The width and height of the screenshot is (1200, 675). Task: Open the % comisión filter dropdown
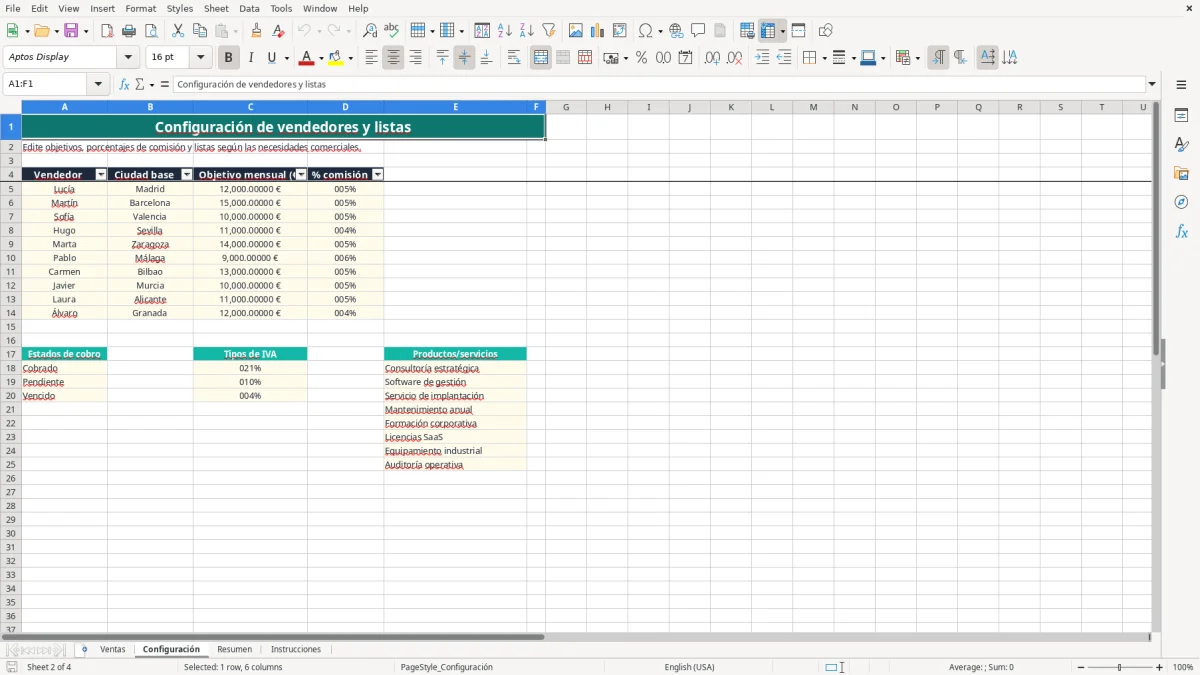[x=377, y=175]
